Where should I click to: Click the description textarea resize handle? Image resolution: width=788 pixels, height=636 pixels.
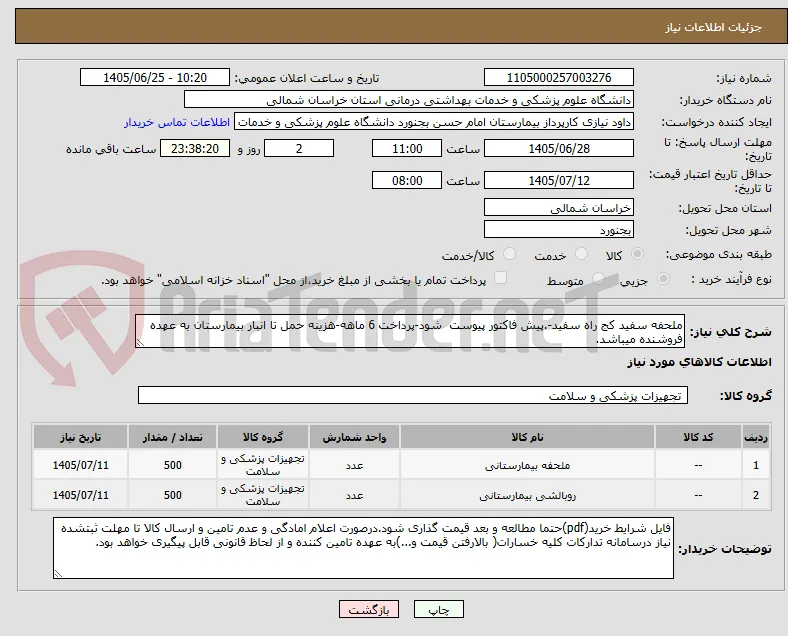tap(140, 343)
